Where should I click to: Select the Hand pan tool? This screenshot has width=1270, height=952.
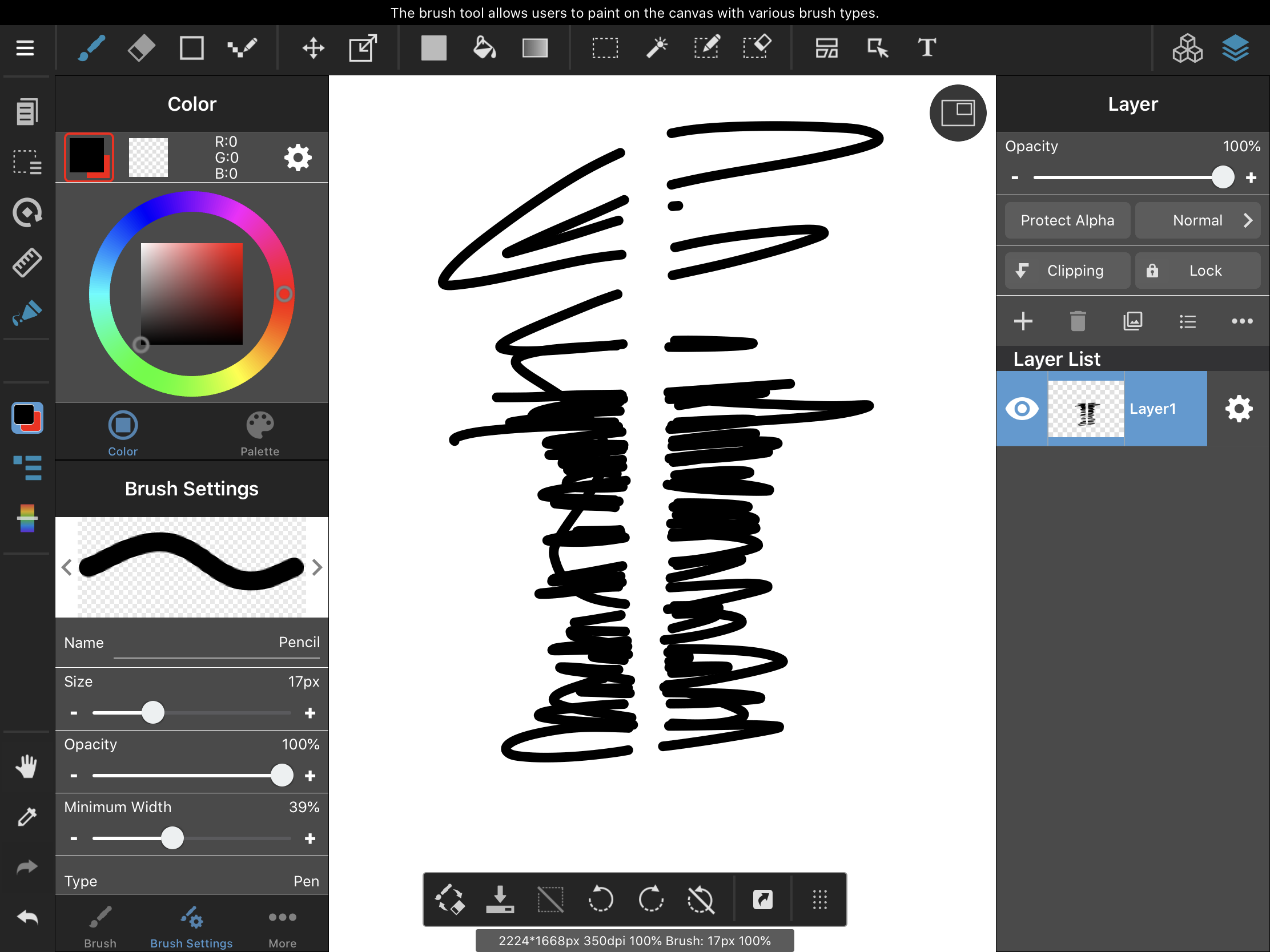click(x=26, y=767)
